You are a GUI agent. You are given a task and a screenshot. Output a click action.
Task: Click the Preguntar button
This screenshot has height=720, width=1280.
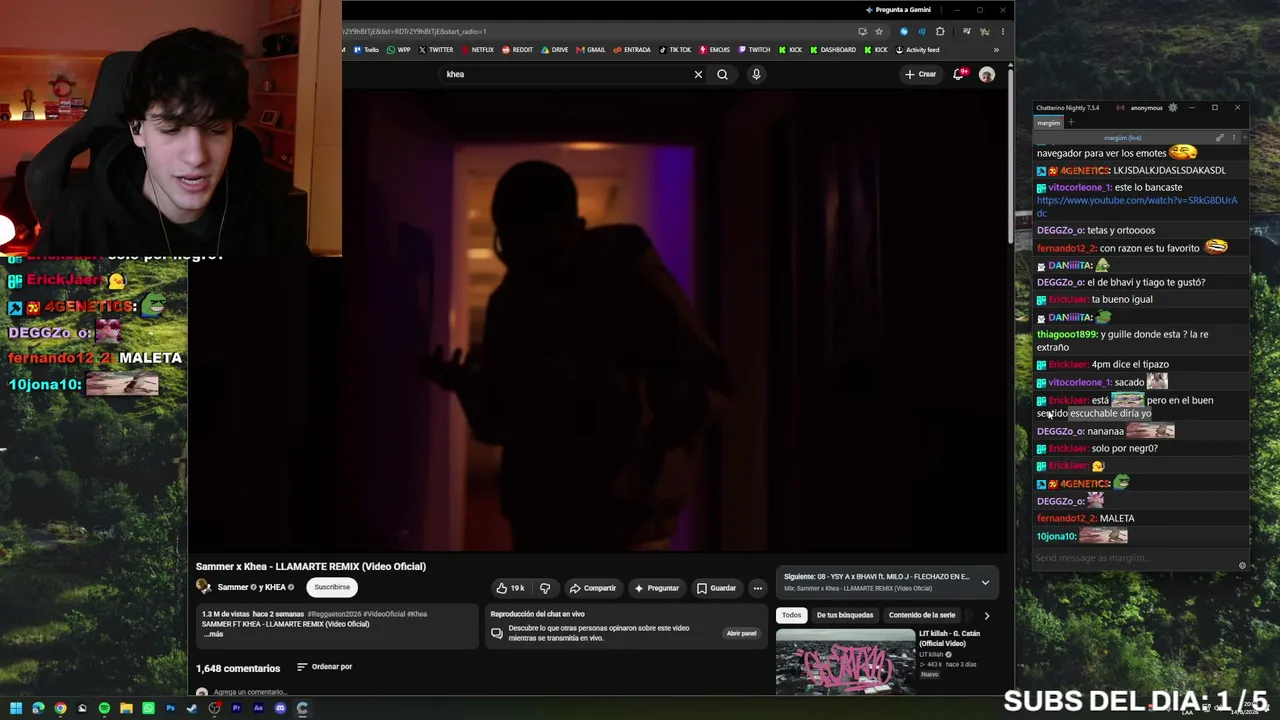point(656,588)
